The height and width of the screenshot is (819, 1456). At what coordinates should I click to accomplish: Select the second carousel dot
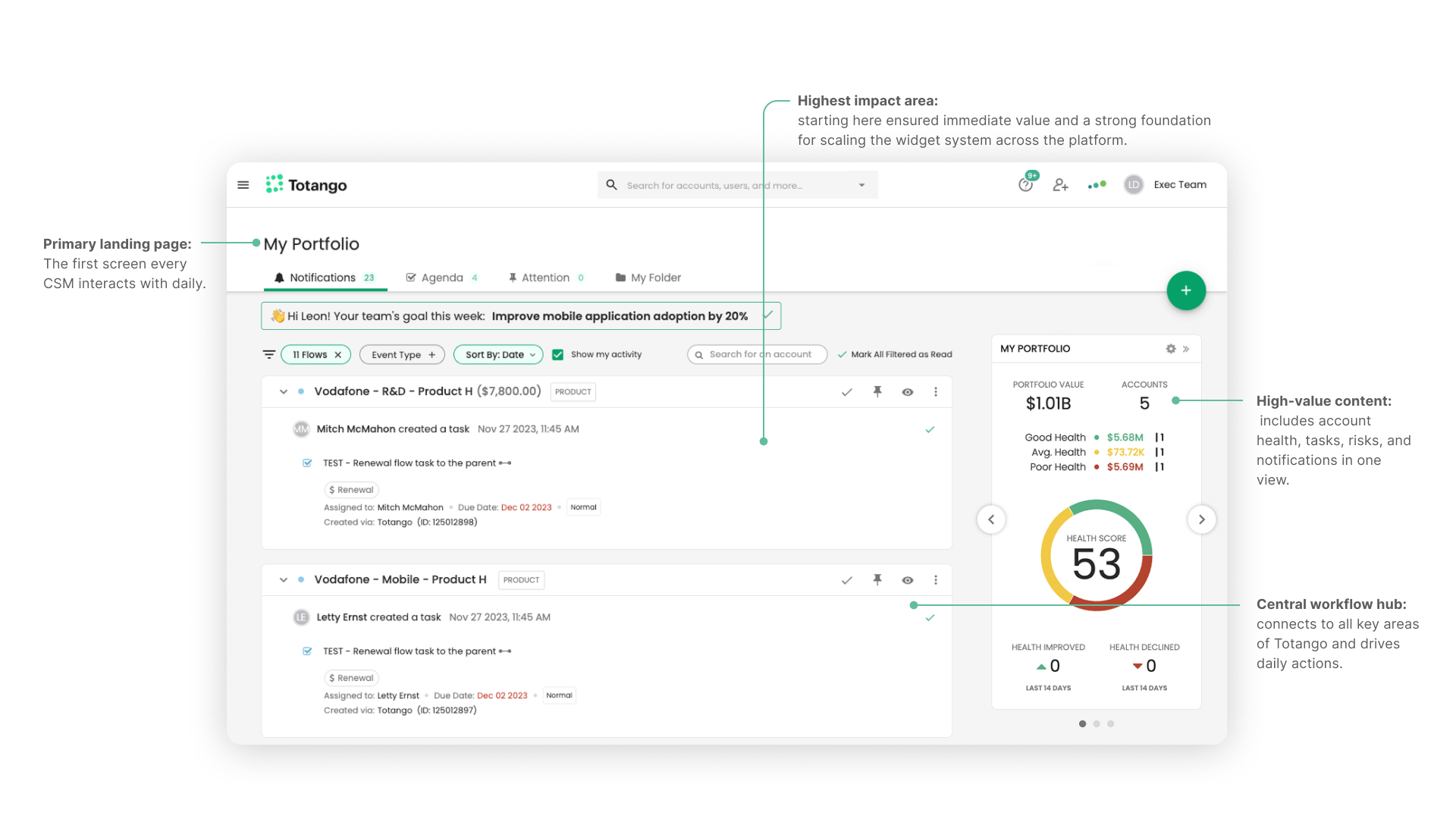coord(1097,723)
